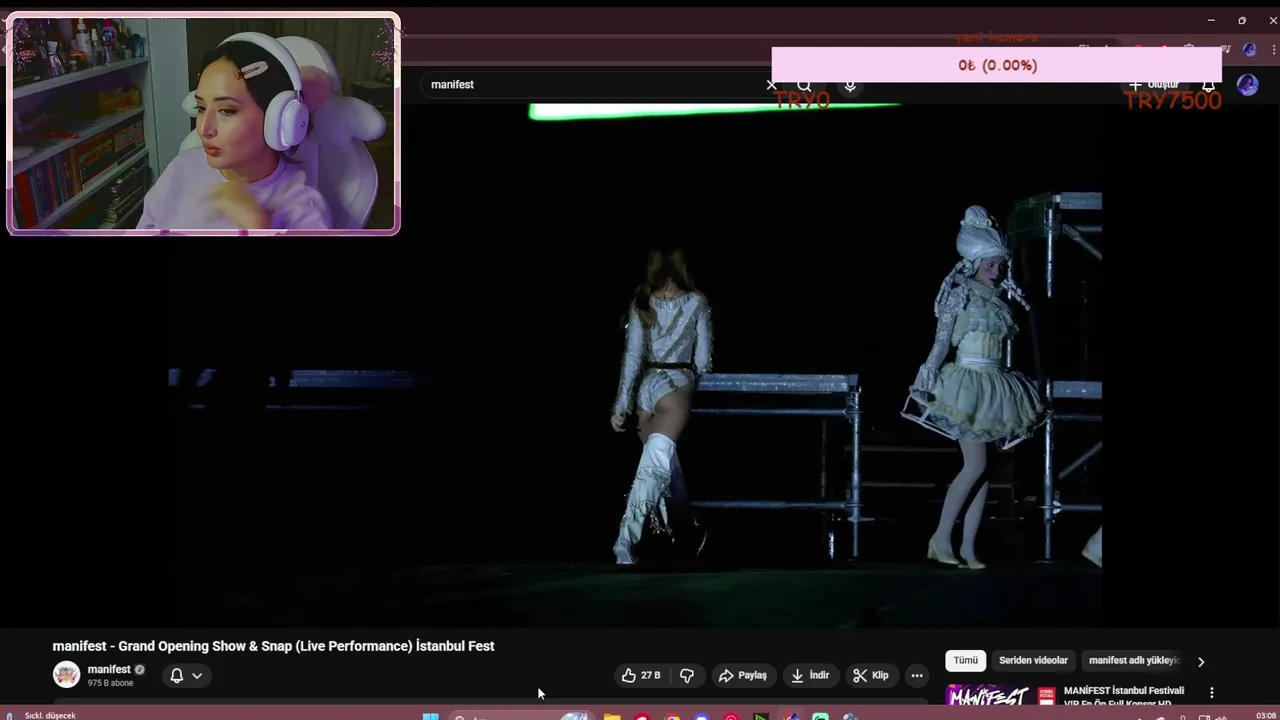Click the İndir download button
This screenshot has width=1280, height=720.
click(810, 675)
